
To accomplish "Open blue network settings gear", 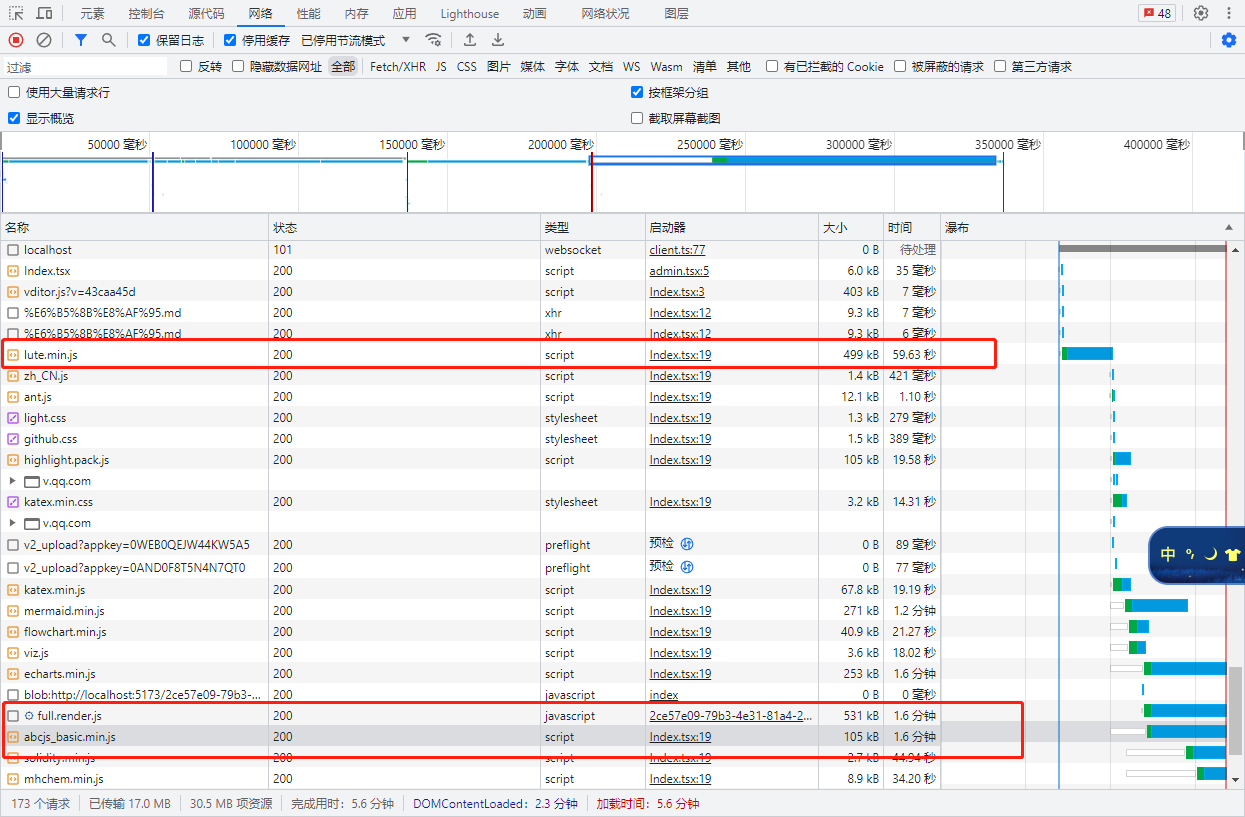I will (1229, 40).
